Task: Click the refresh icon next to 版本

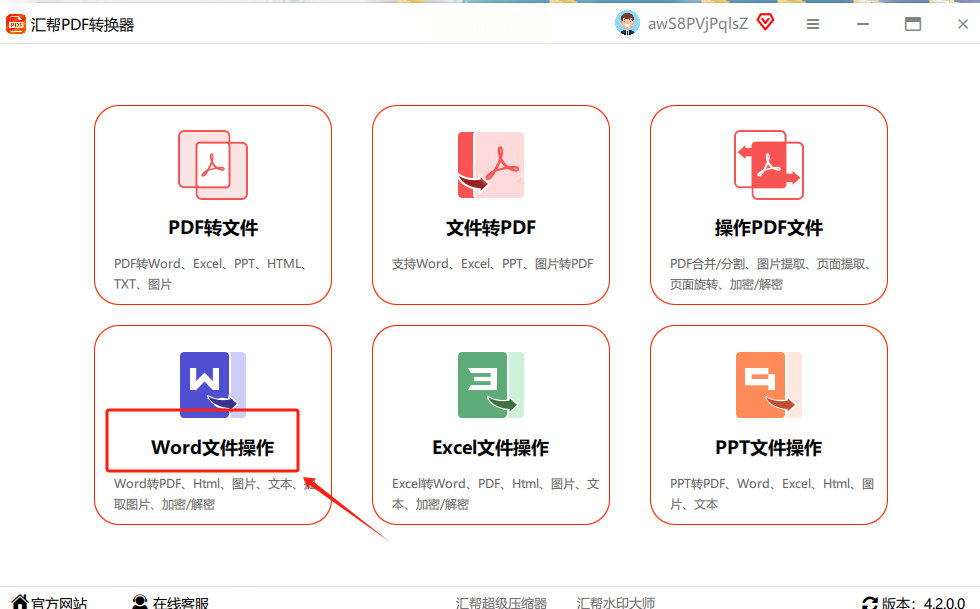Action: pyautogui.click(x=869, y=603)
